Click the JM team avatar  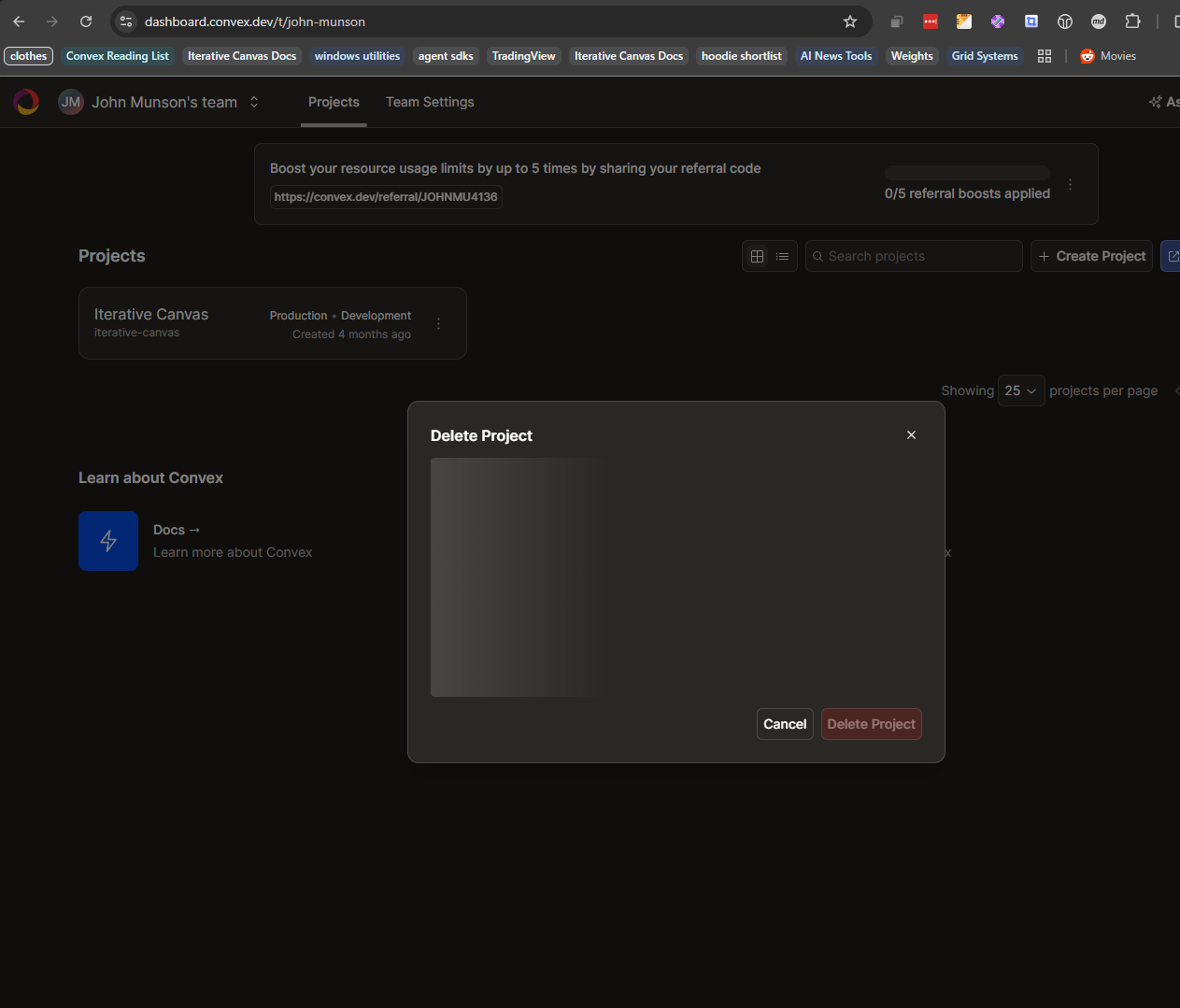pyautogui.click(x=71, y=102)
